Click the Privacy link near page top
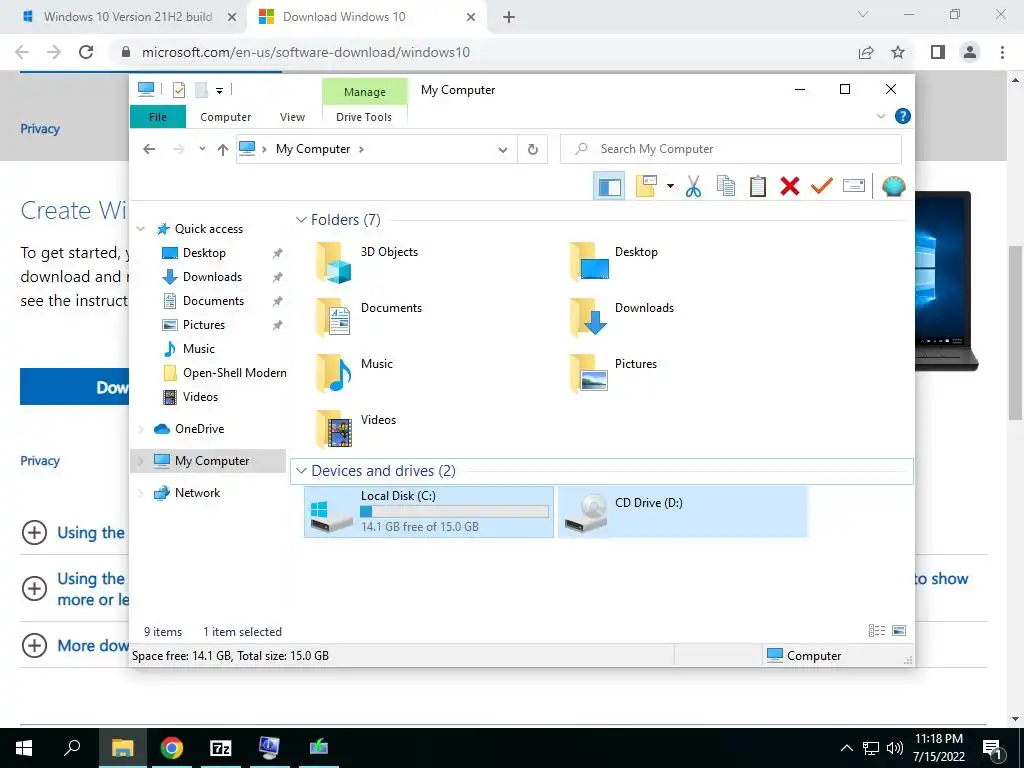Viewport: 1024px width, 768px height. pyautogui.click(x=40, y=129)
